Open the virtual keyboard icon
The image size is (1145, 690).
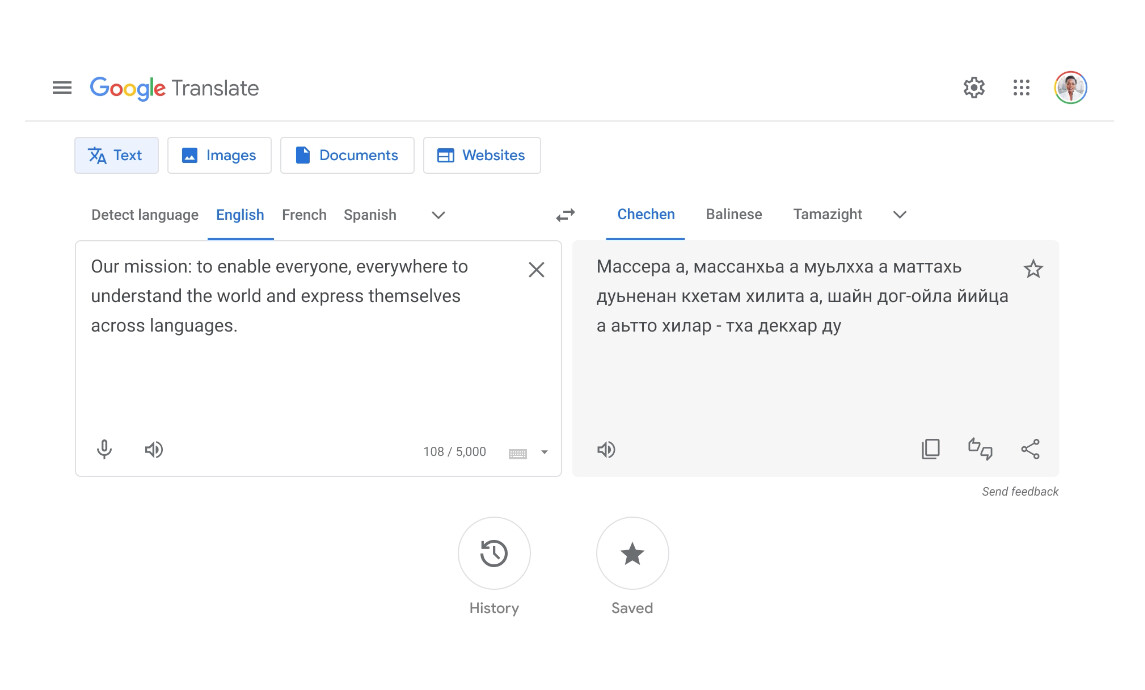tap(518, 453)
